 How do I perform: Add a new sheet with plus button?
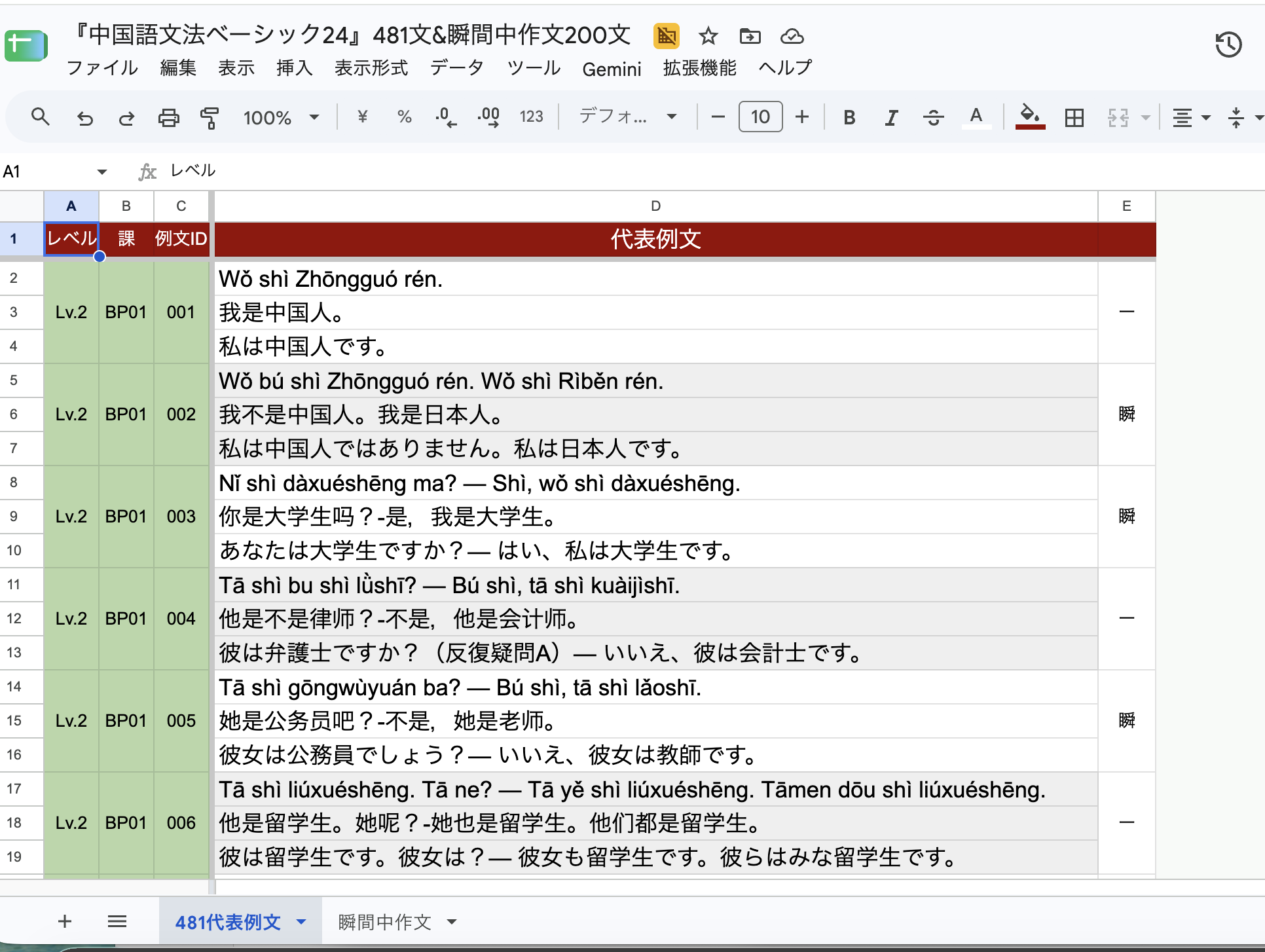pos(65,922)
